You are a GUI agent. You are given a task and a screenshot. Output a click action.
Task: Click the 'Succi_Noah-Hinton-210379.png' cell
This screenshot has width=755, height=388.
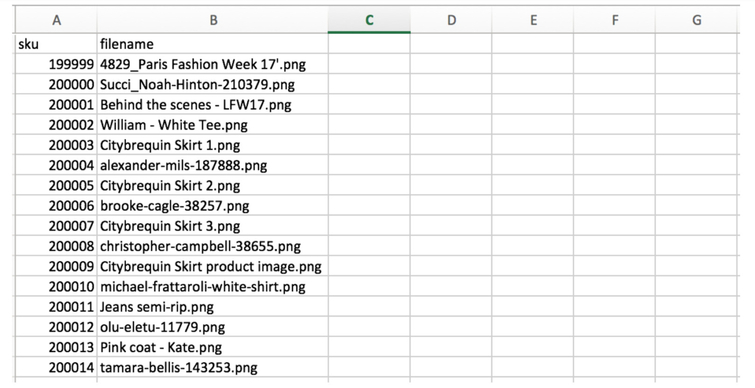pyautogui.click(x=213, y=84)
